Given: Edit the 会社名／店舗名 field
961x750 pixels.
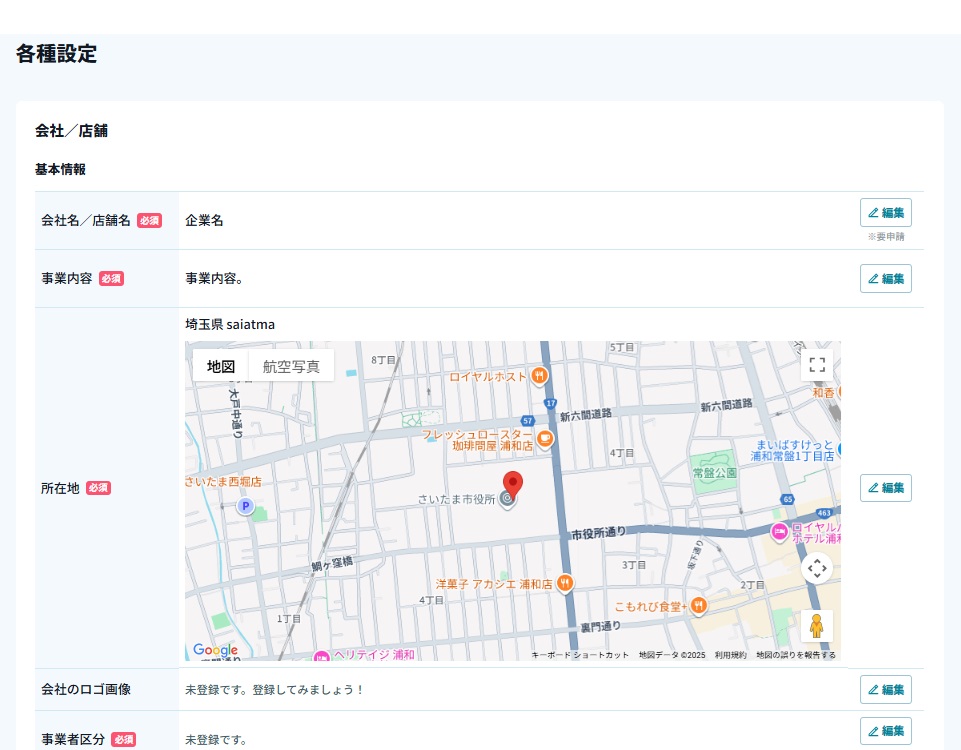Looking at the screenshot, I should [886, 213].
